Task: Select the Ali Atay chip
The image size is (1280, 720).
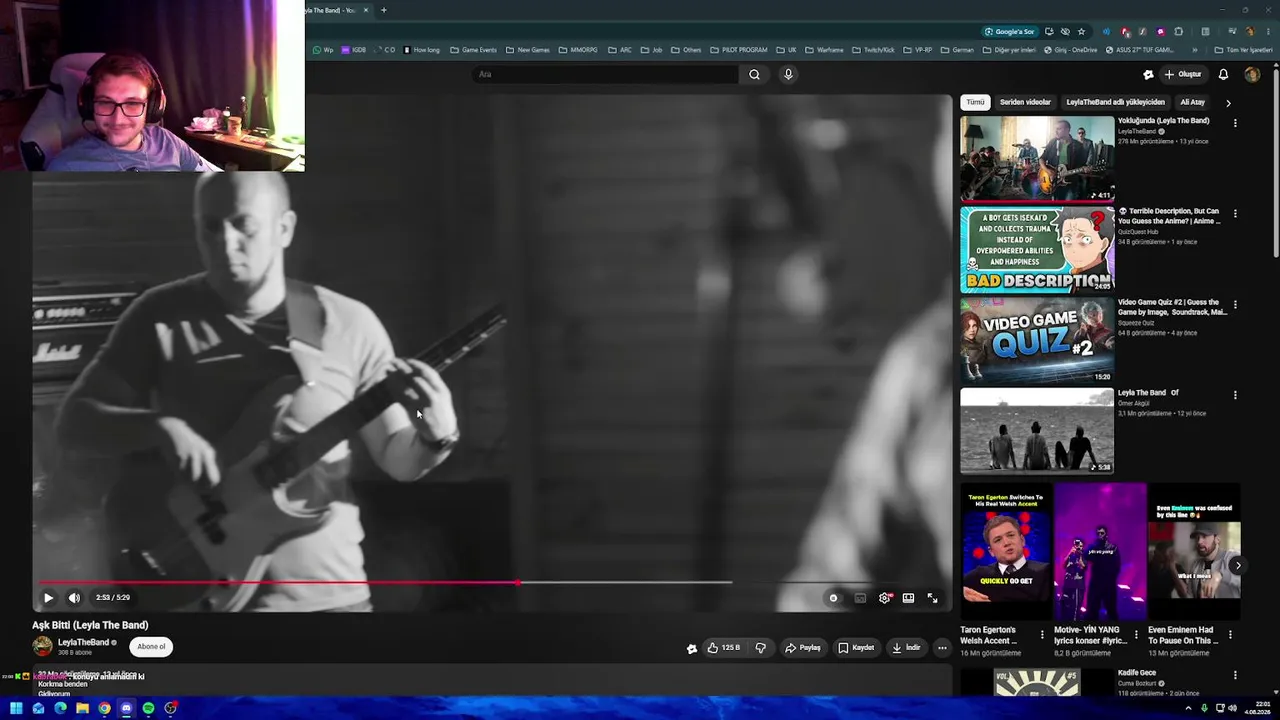Action: click(1192, 102)
